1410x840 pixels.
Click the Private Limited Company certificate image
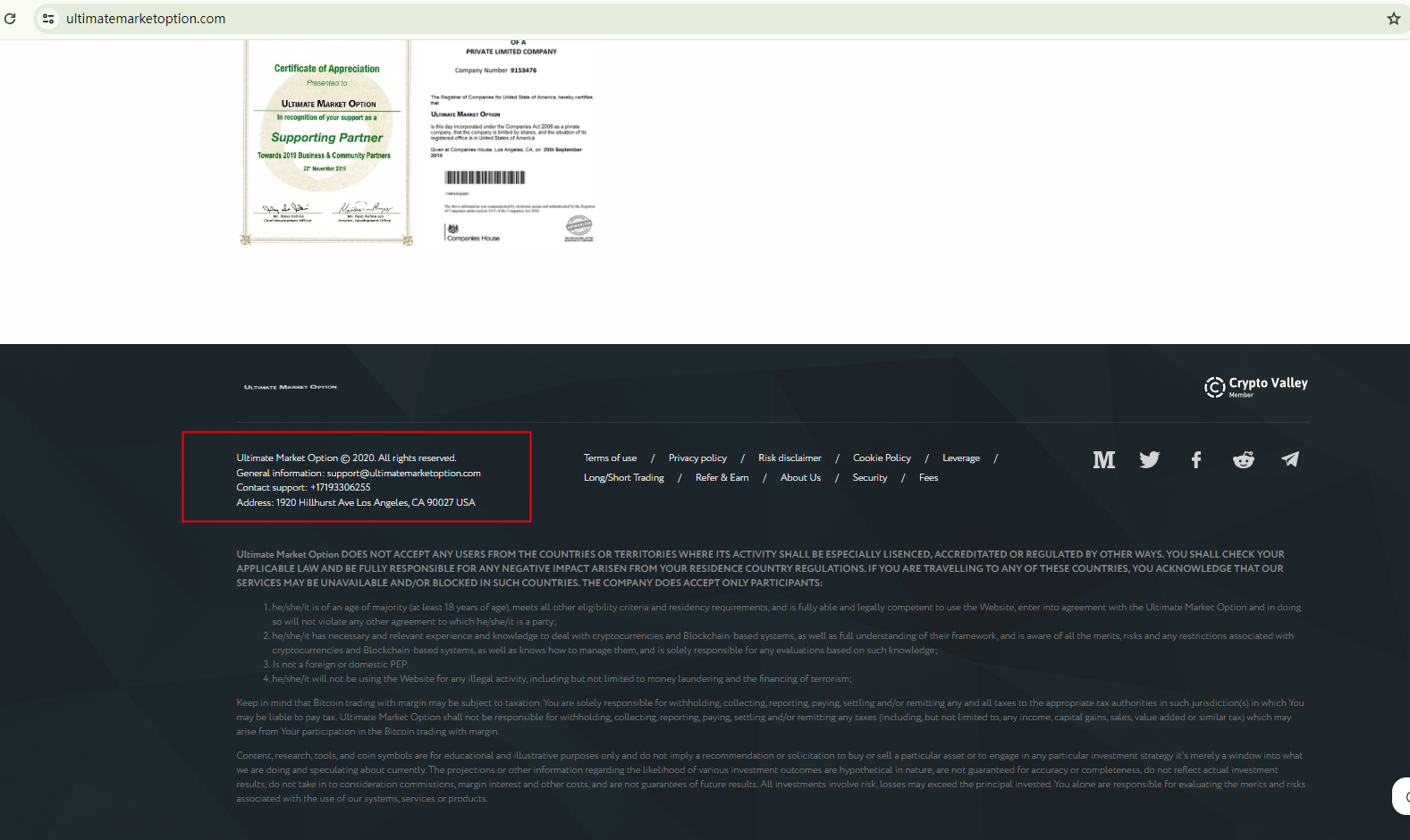tap(512, 141)
